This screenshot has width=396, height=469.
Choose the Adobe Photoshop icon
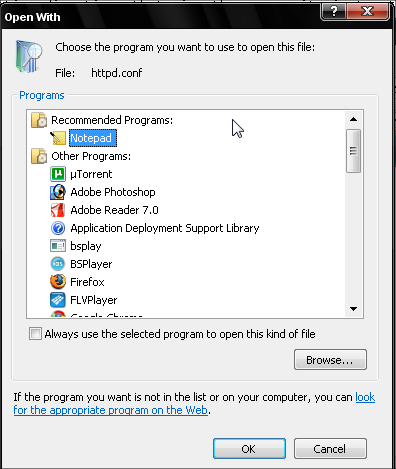58,192
